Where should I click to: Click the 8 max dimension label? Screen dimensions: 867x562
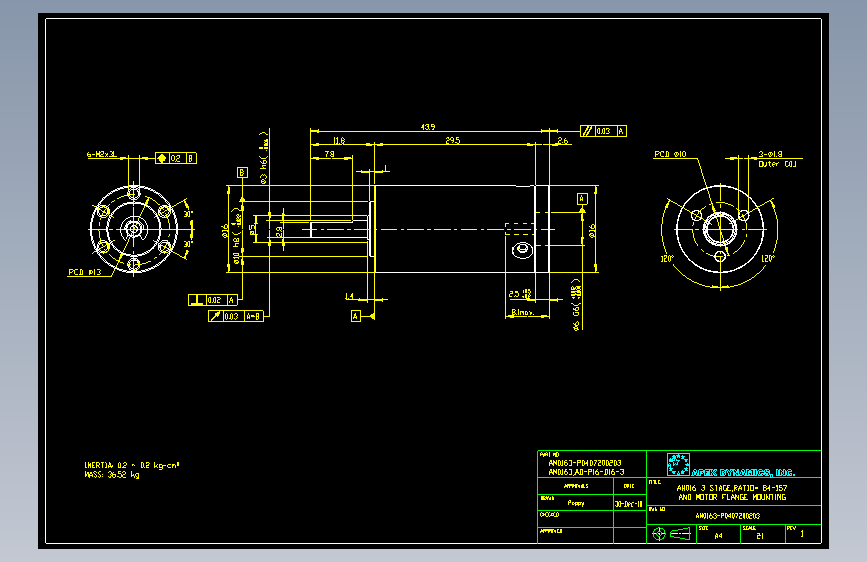pyautogui.click(x=523, y=313)
